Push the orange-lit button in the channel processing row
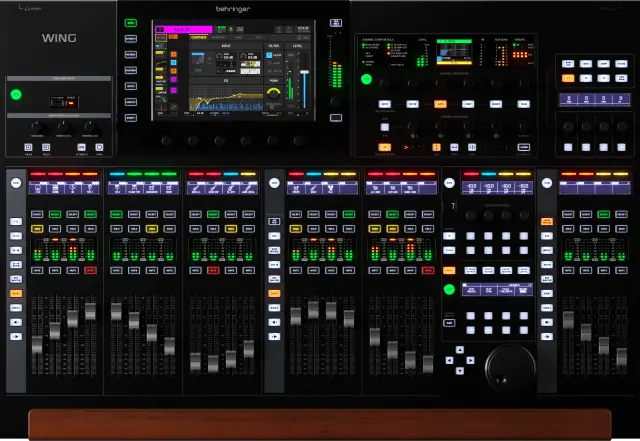 click(440, 104)
